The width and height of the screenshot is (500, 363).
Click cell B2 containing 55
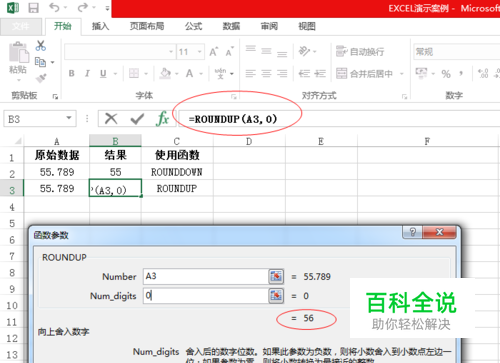115,172
